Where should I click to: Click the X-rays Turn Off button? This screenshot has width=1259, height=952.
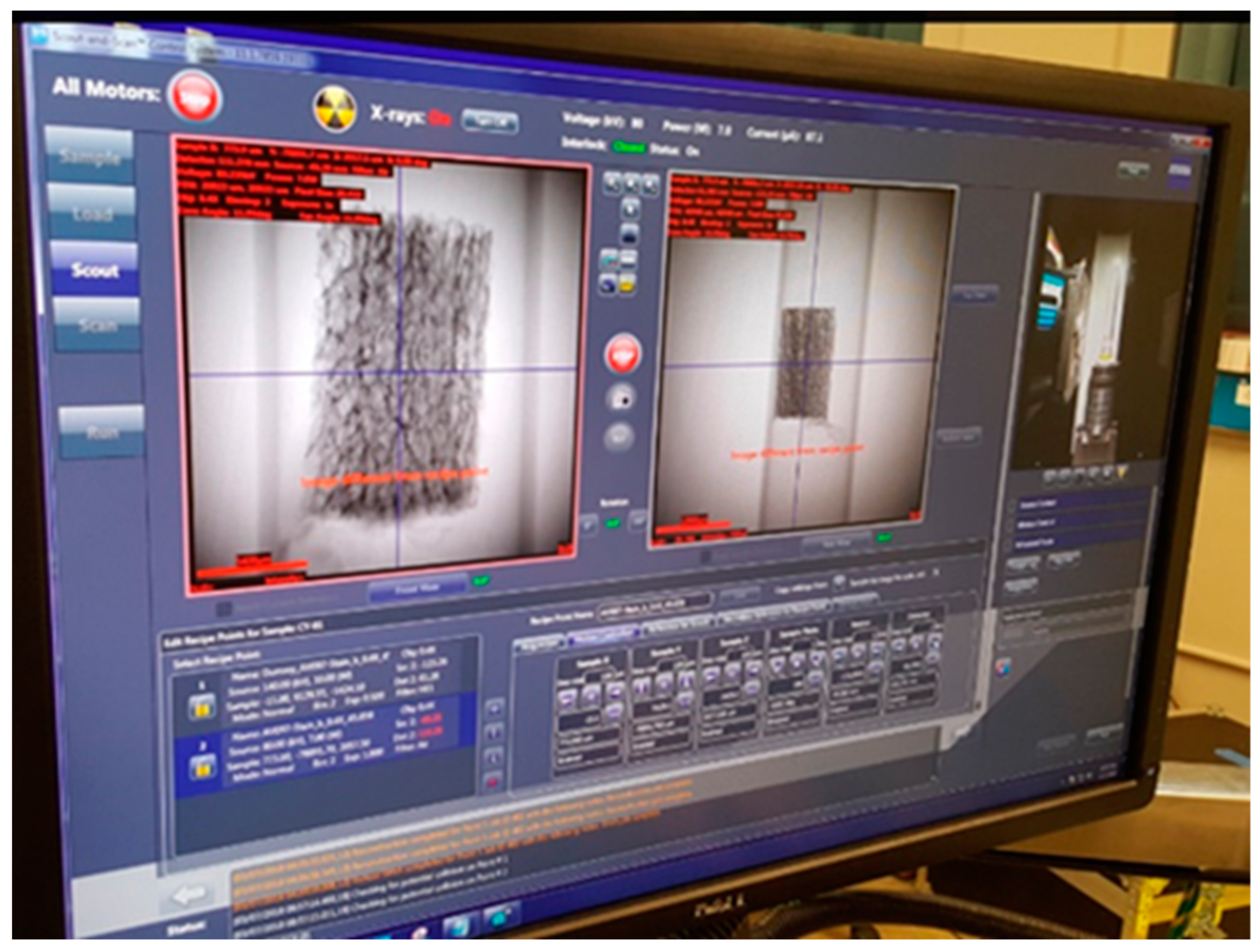tap(488, 122)
